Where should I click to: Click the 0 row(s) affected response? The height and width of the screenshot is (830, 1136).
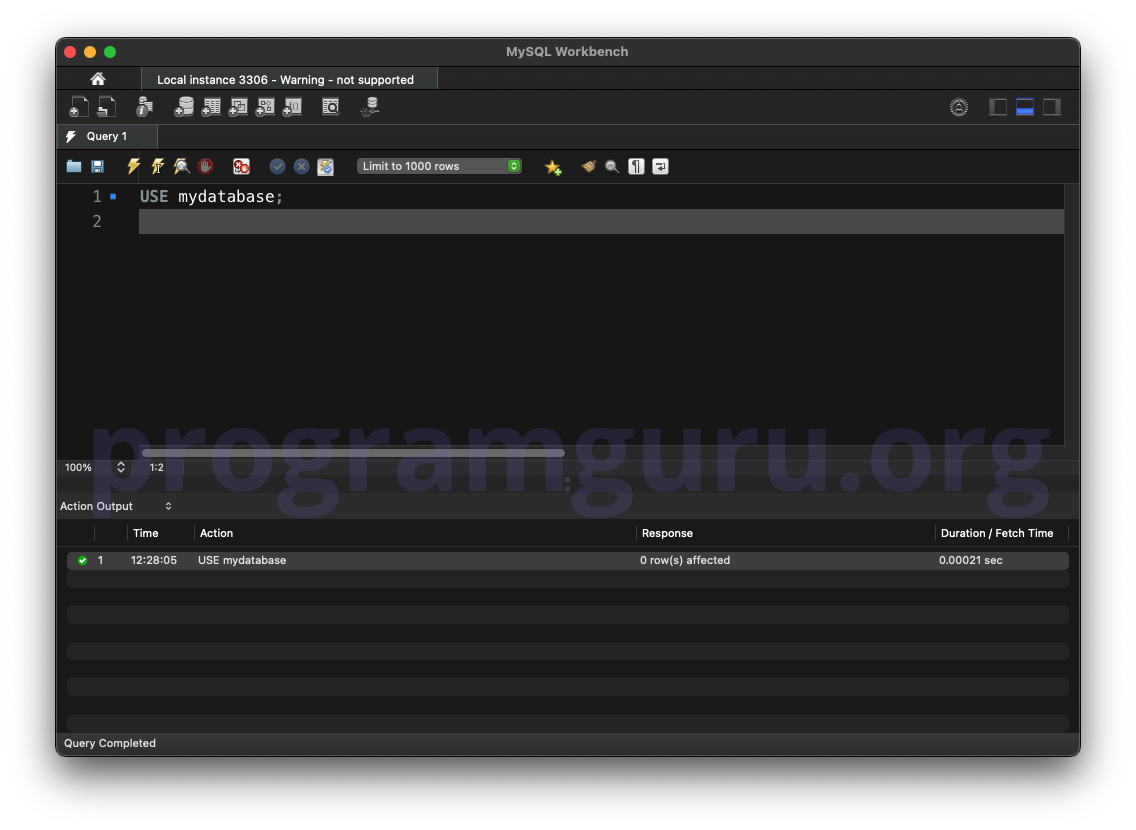point(685,561)
